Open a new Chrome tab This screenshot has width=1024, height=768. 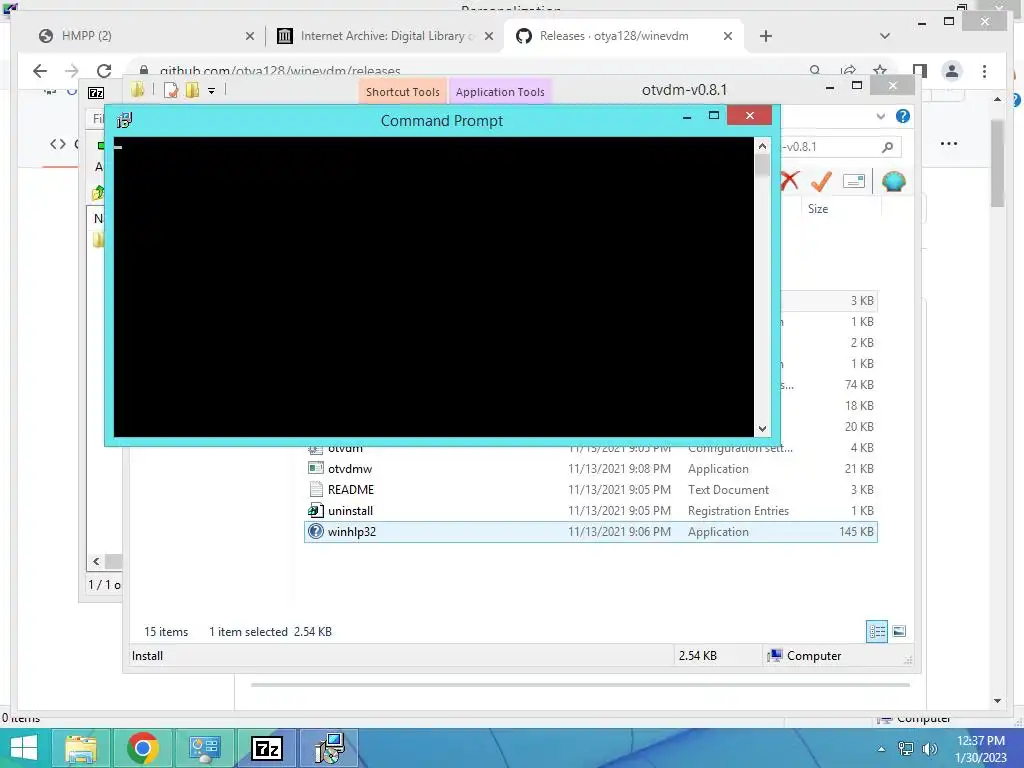click(x=766, y=36)
